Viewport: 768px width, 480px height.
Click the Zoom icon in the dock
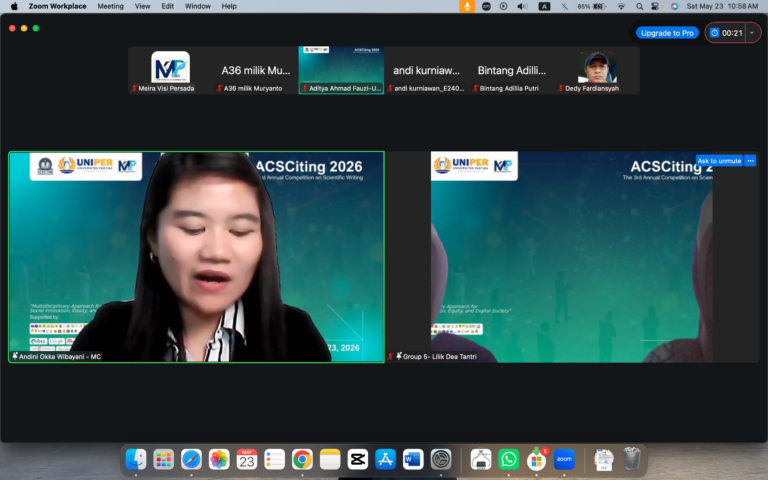point(564,459)
